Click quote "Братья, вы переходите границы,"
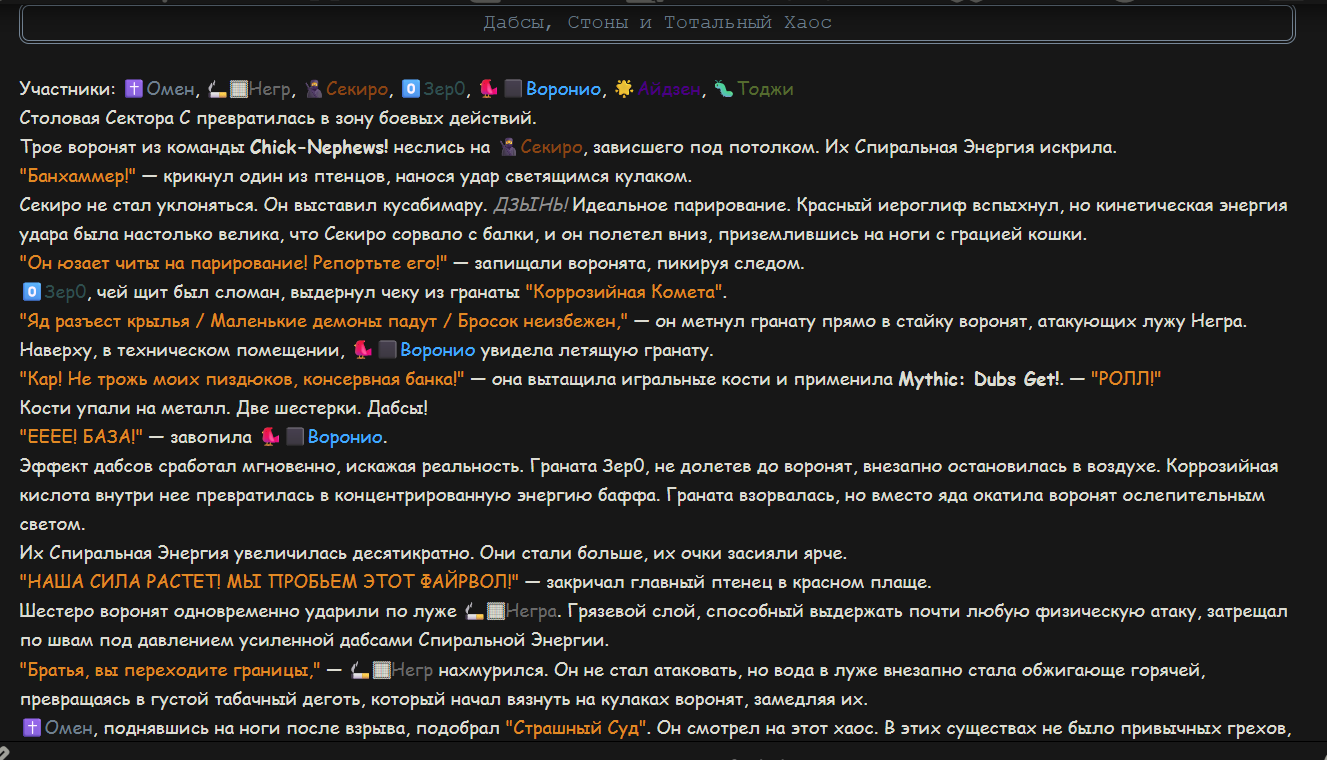This screenshot has width=1327, height=760. (x=170, y=670)
